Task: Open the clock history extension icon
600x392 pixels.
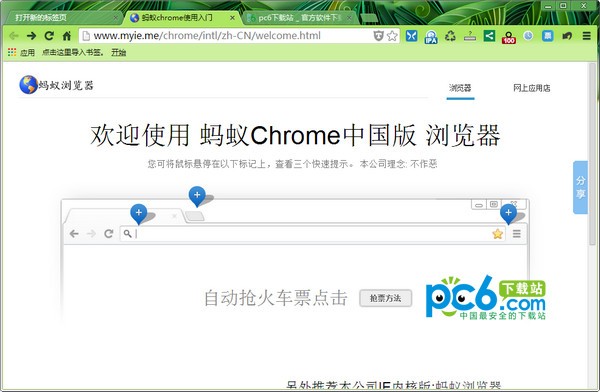Action: pos(528,36)
